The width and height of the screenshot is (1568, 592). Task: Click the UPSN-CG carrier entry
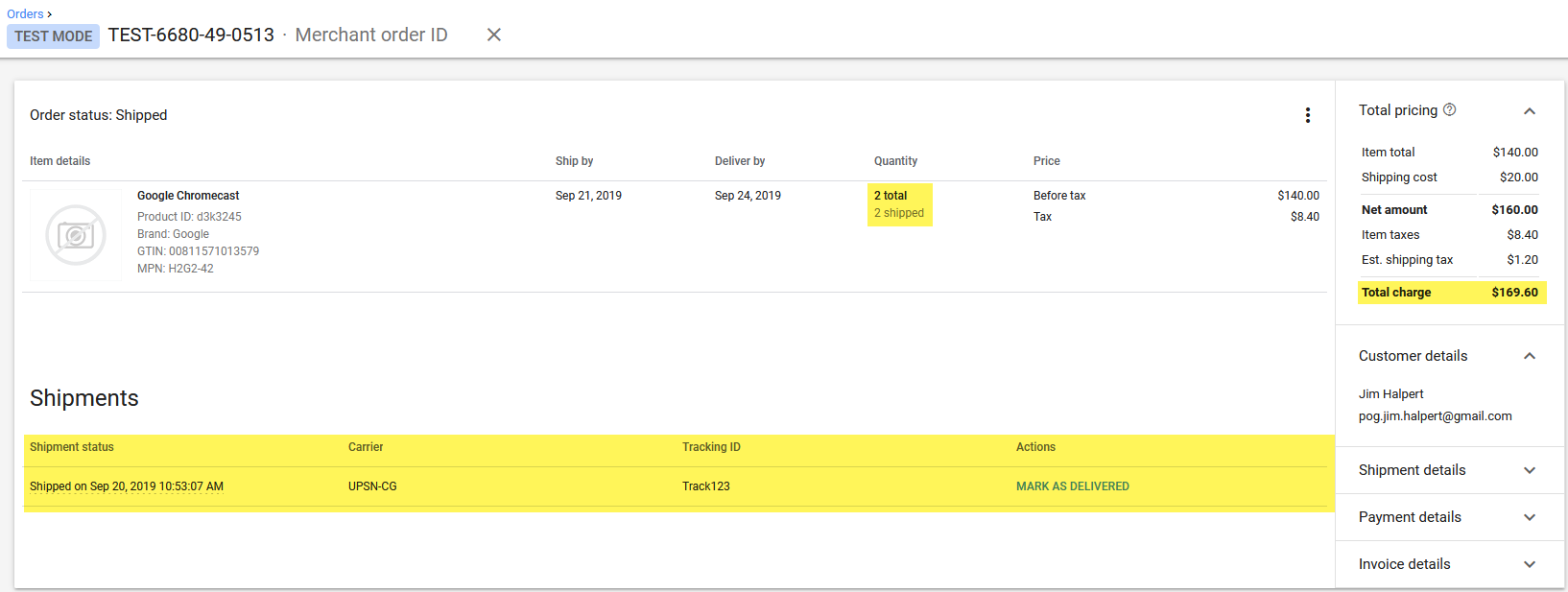(x=372, y=486)
